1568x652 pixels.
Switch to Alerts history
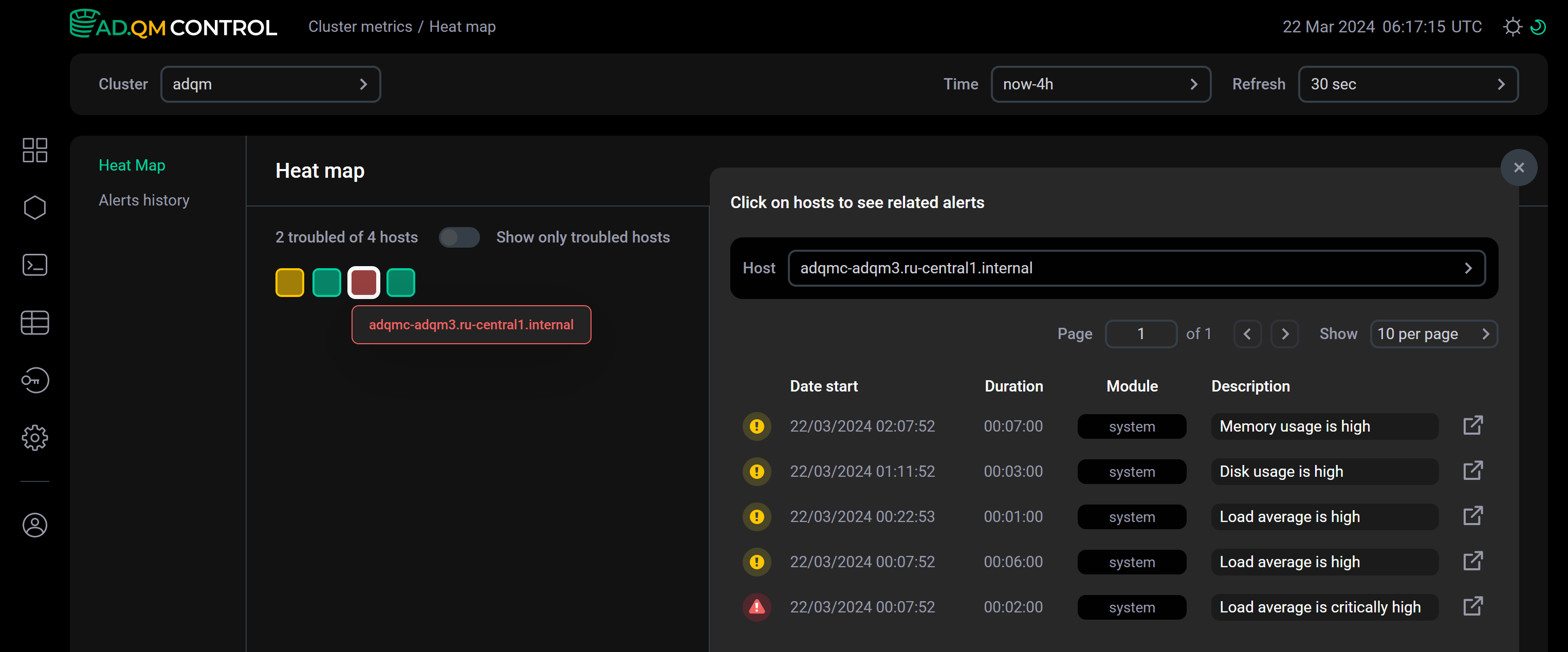144,200
